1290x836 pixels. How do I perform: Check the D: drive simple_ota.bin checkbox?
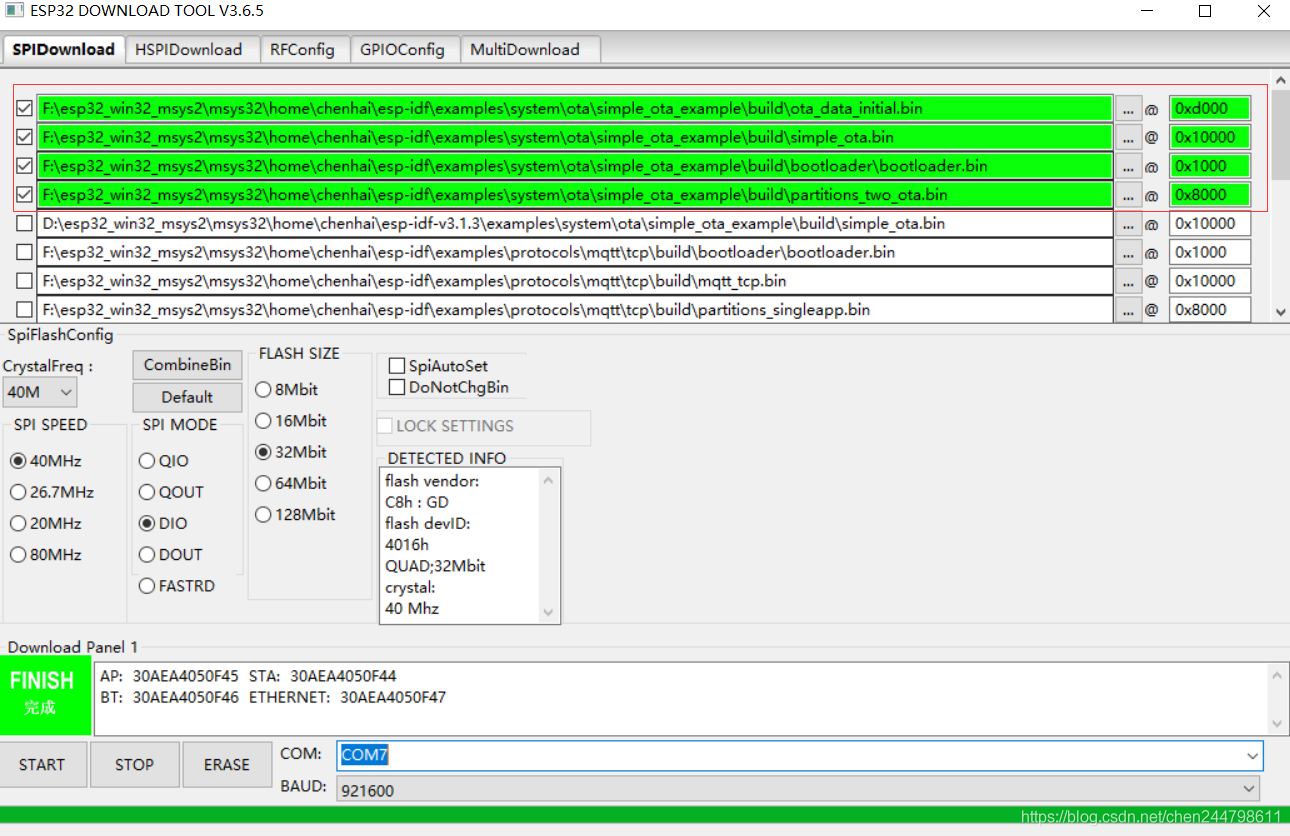pos(24,224)
